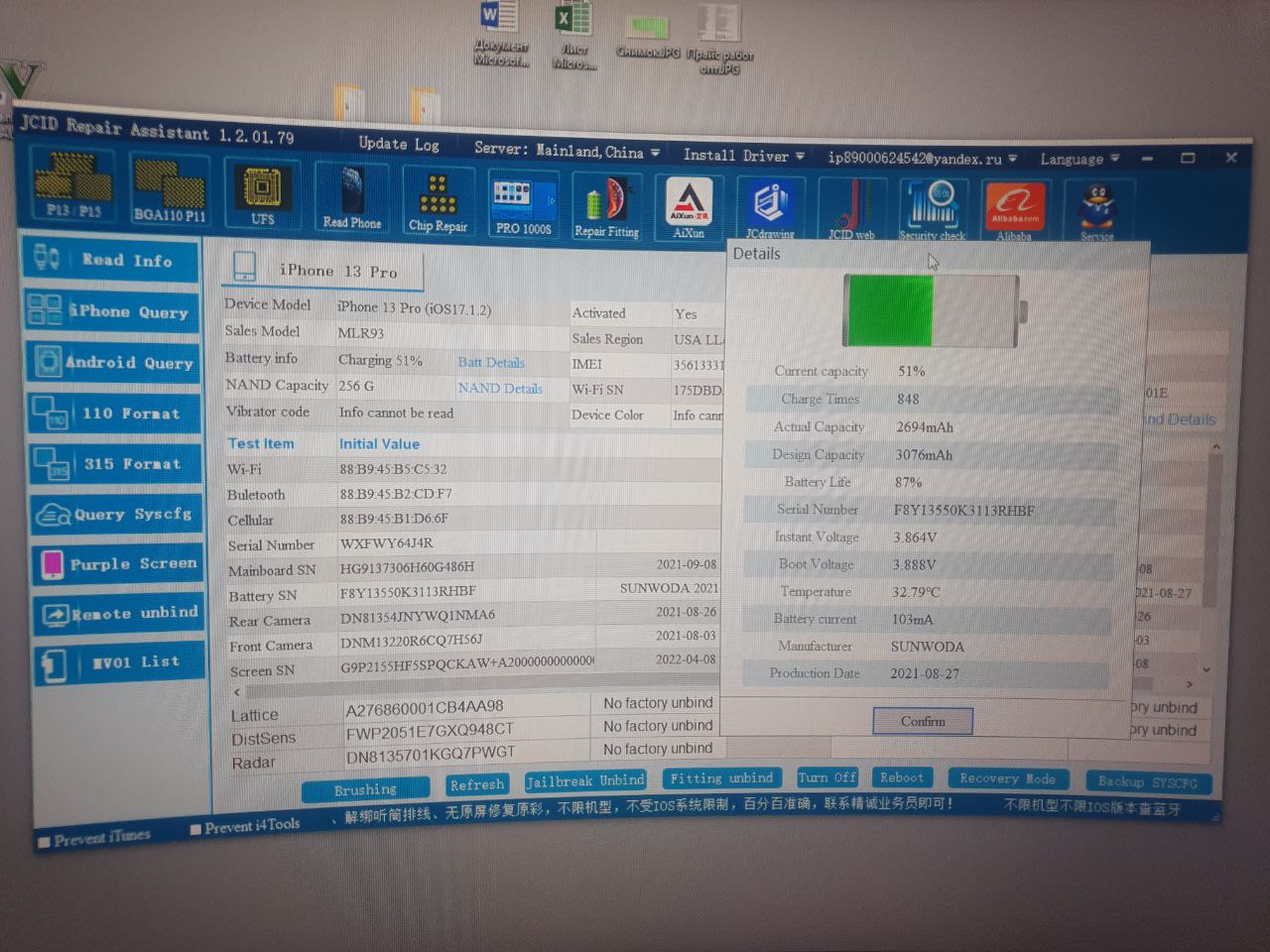The width and height of the screenshot is (1270, 952).
Task: Select Battery SN value F8Y13550K3113RHBF in table
Action: pos(408,591)
